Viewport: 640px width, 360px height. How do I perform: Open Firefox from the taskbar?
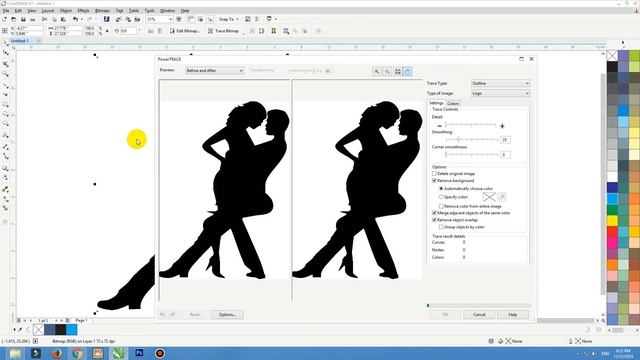(57, 353)
